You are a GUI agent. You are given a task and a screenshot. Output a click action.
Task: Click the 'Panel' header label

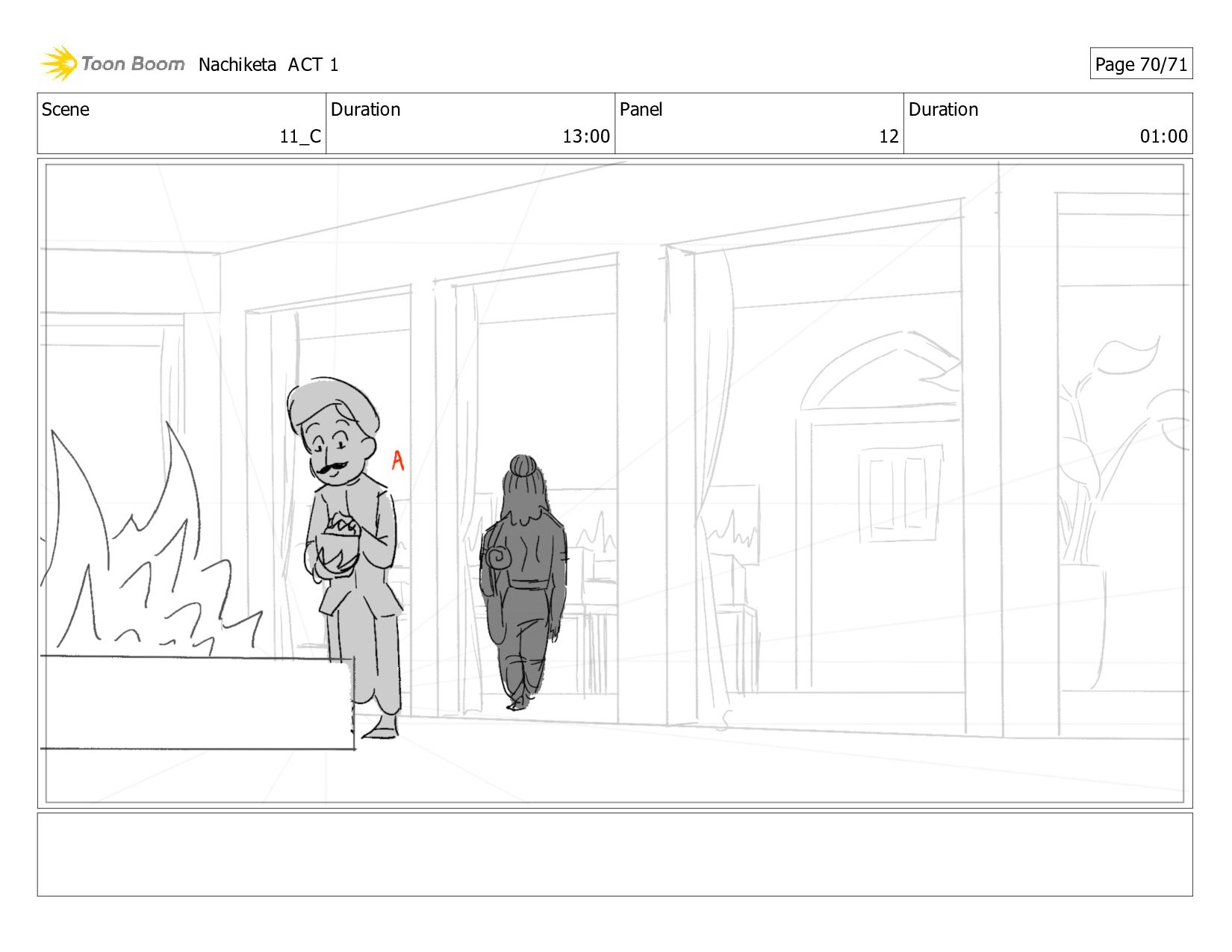point(641,110)
